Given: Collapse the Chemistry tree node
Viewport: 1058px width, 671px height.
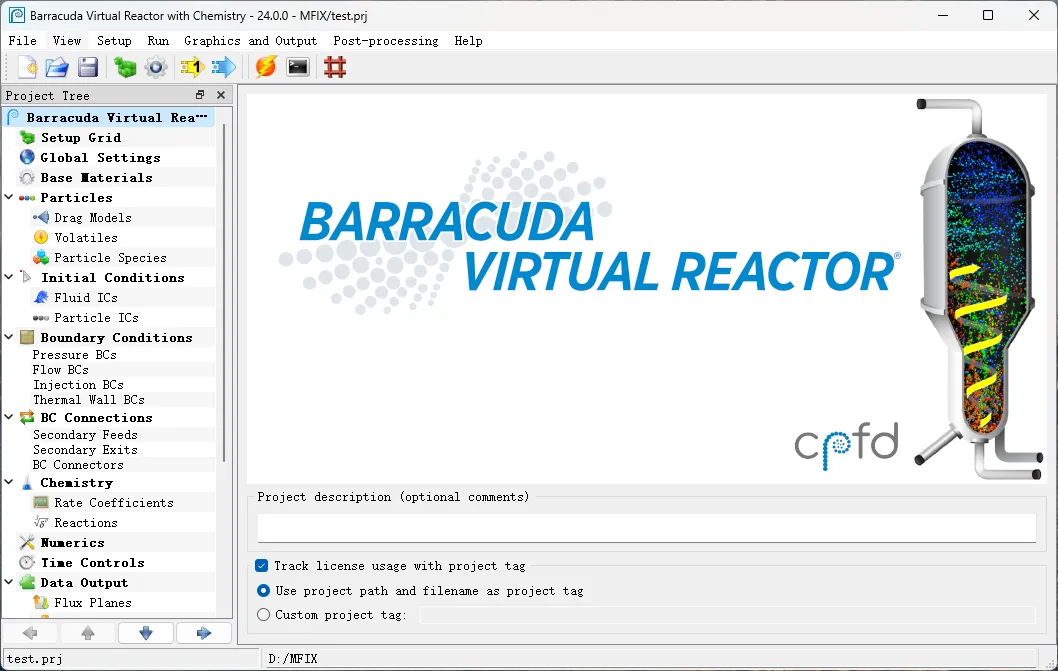Looking at the screenshot, I should tap(9, 482).
